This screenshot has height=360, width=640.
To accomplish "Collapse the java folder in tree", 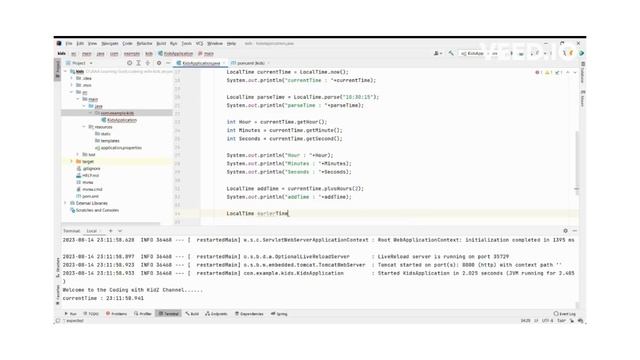I will tap(84, 106).
